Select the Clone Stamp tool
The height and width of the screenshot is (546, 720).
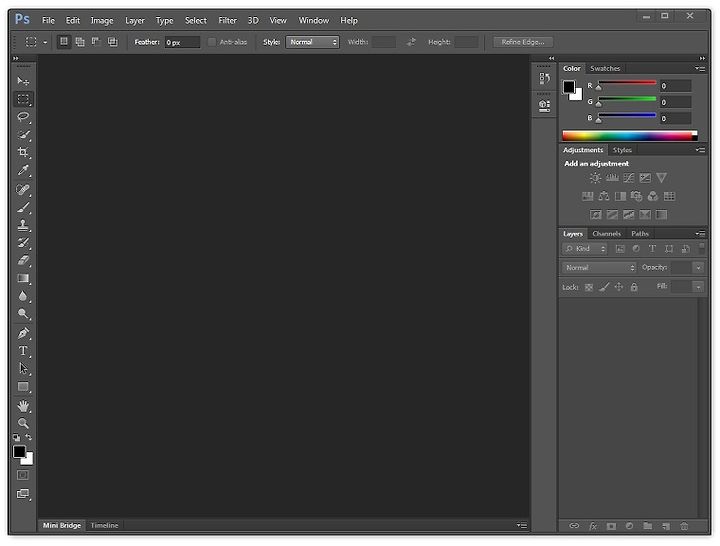pyautogui.click(x=23, y=225)
